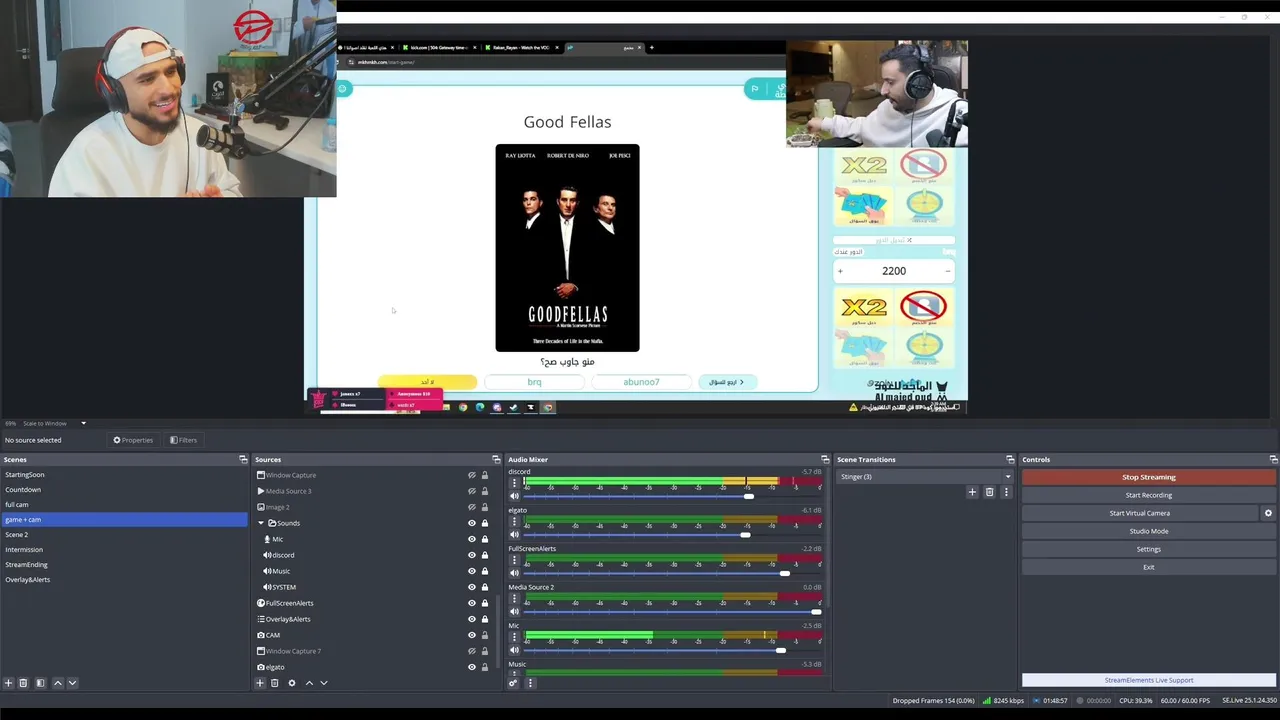Open source properties gear in Sources toolbar

292,683
